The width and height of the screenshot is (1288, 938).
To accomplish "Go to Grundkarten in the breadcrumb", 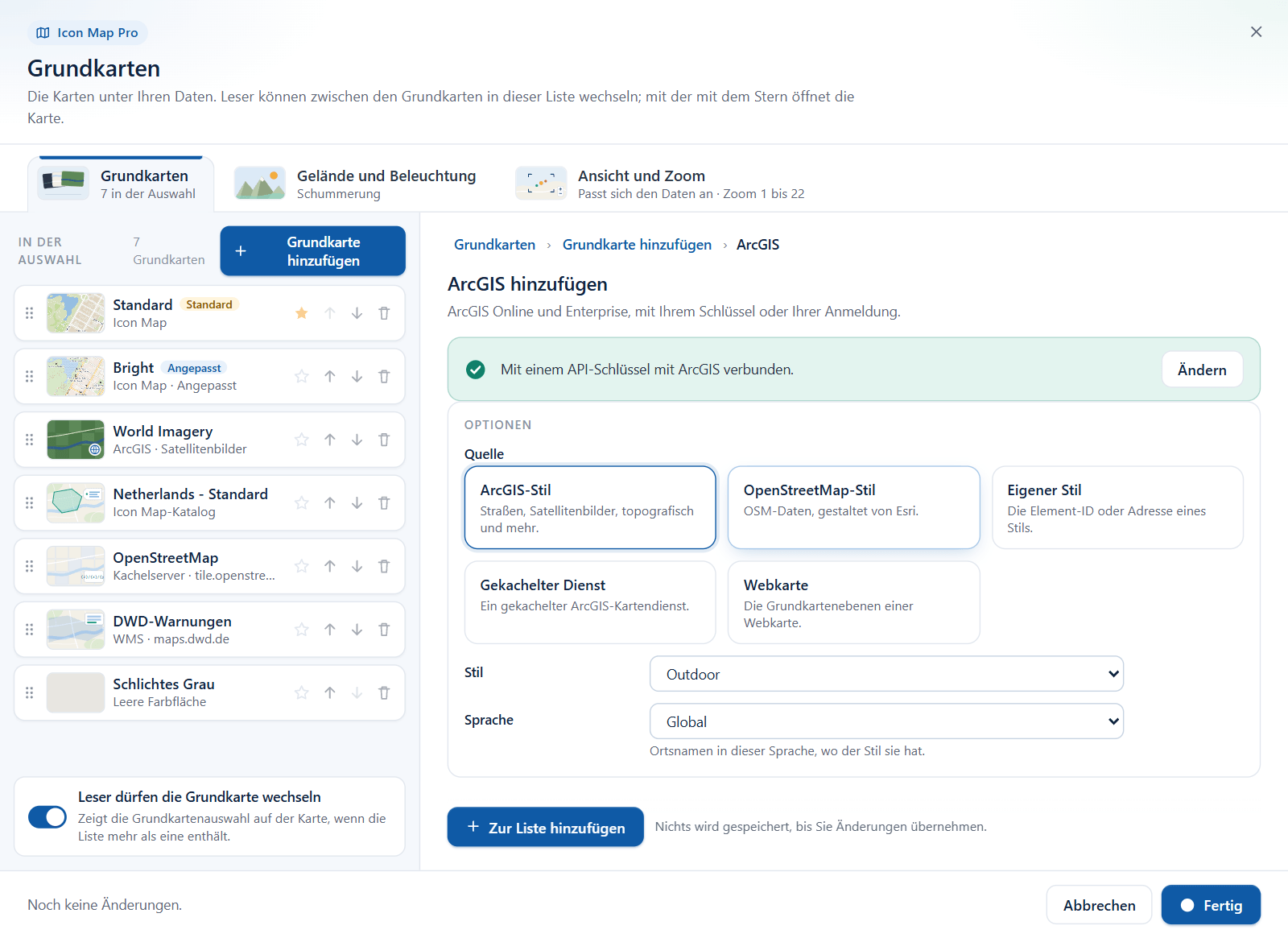I will tap(494, 245).
